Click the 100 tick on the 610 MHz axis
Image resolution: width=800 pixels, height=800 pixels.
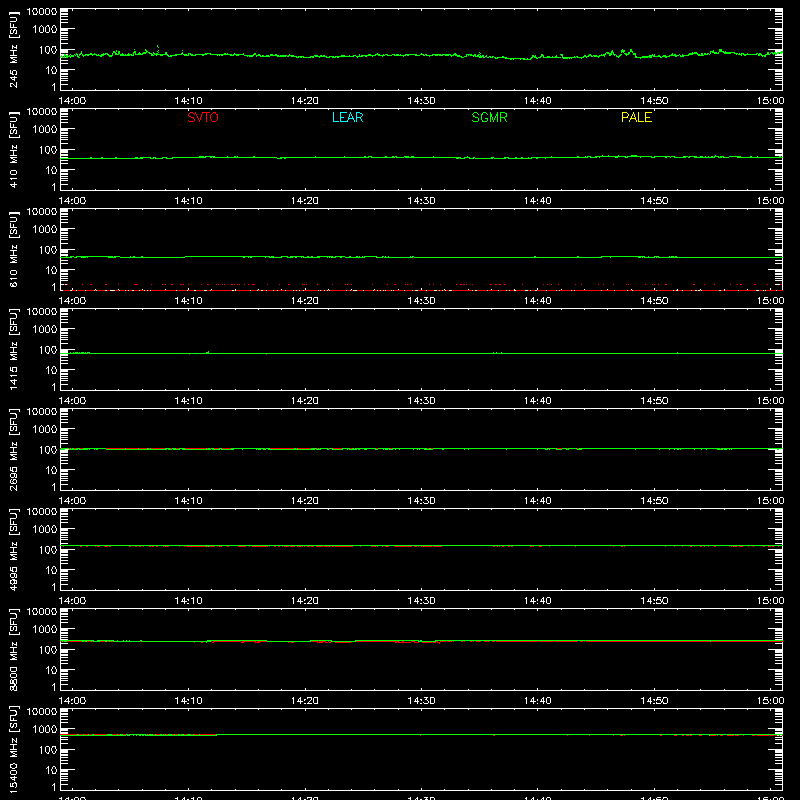coord(48,250)
